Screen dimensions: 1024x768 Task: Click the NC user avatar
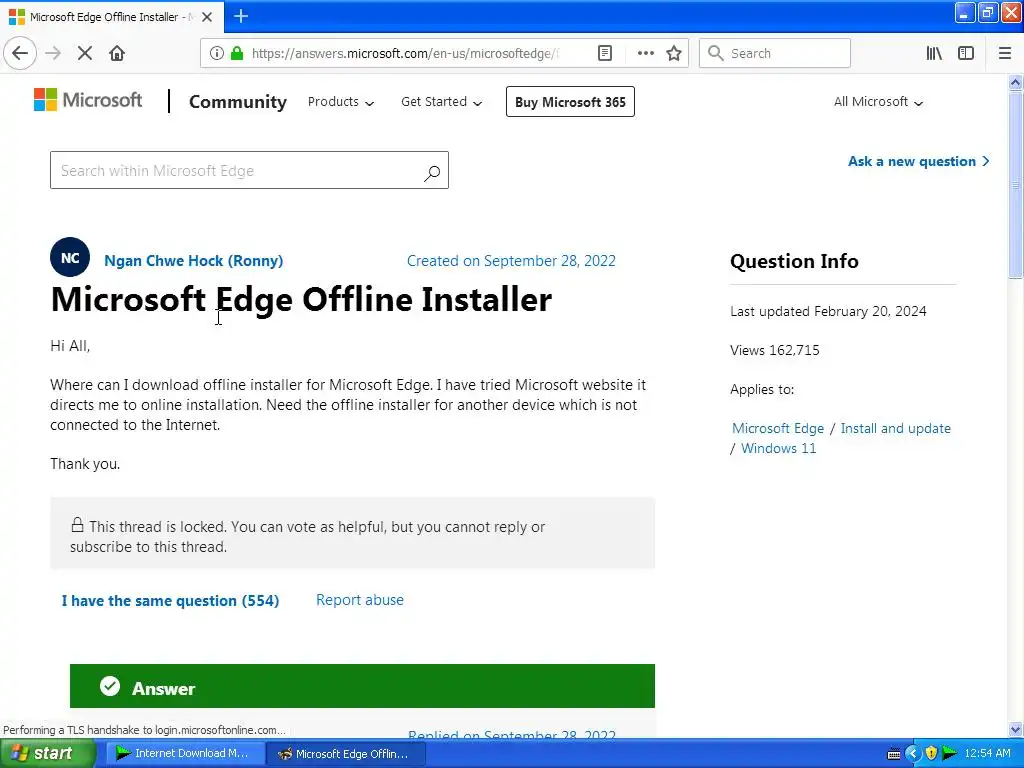(x=70, y=257)
